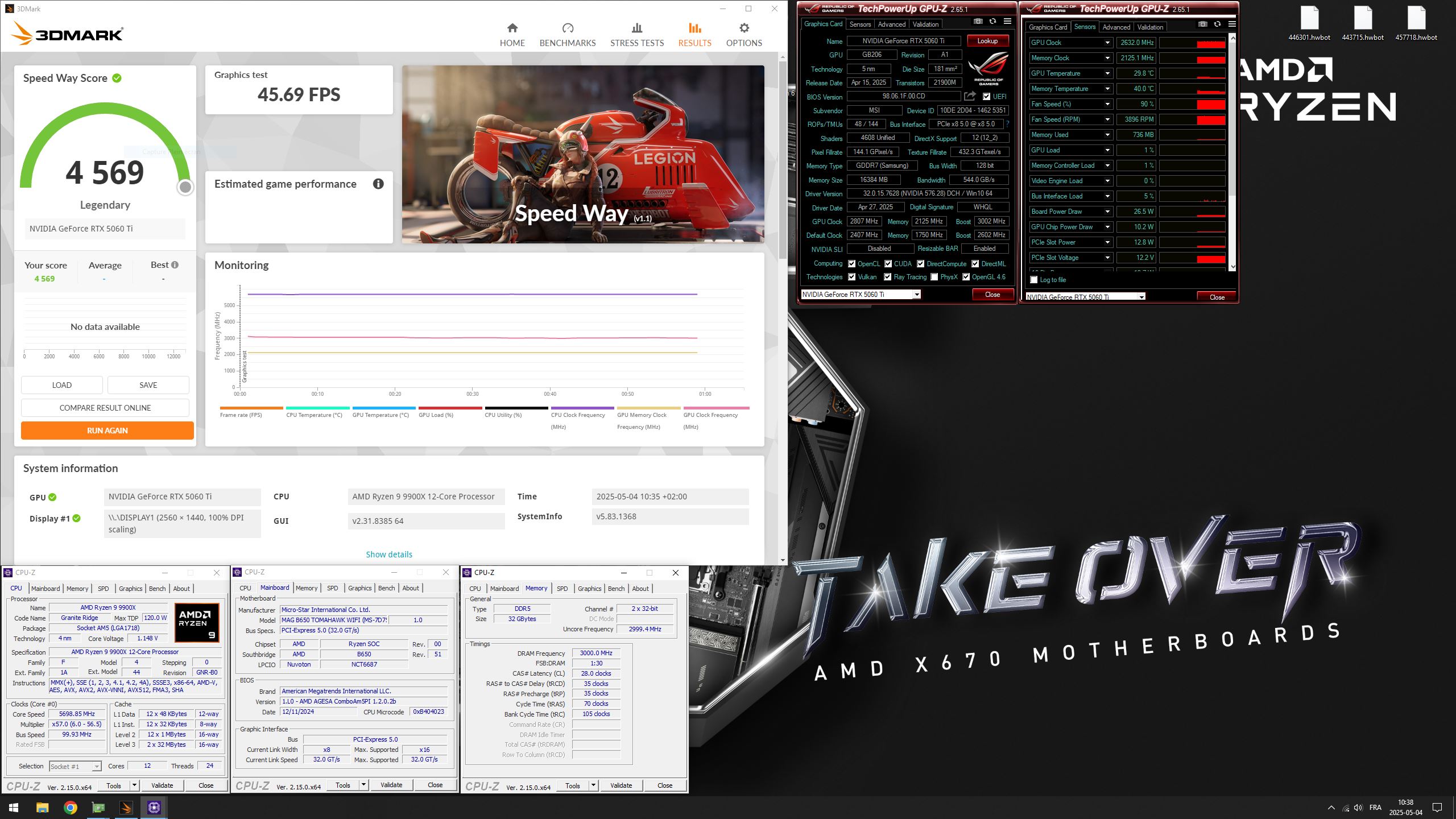Click the GPU-Z Sensors list scrollbar
The image size is (1456, 819).
1232,119
